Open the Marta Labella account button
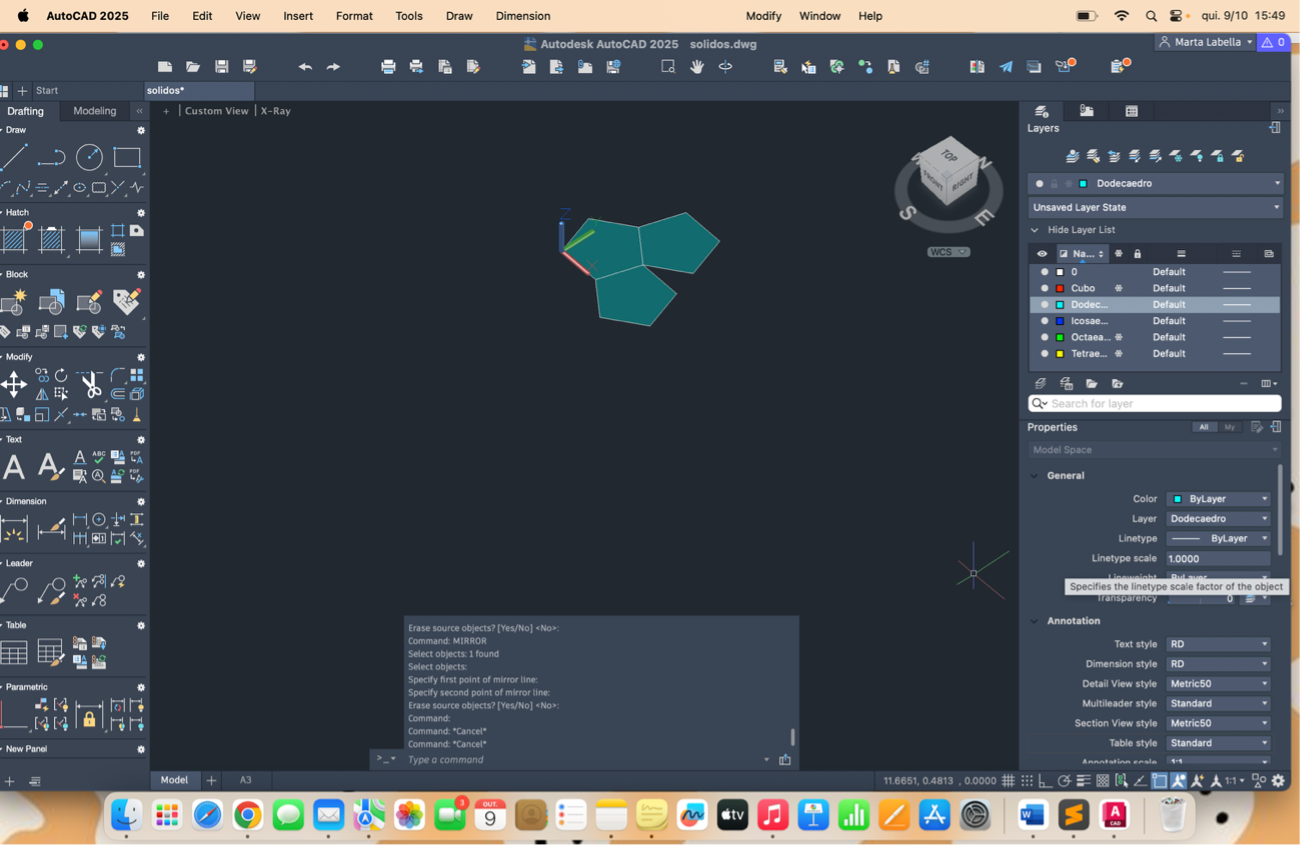This screenshot has height=849, width=1304. point(1205,43)
